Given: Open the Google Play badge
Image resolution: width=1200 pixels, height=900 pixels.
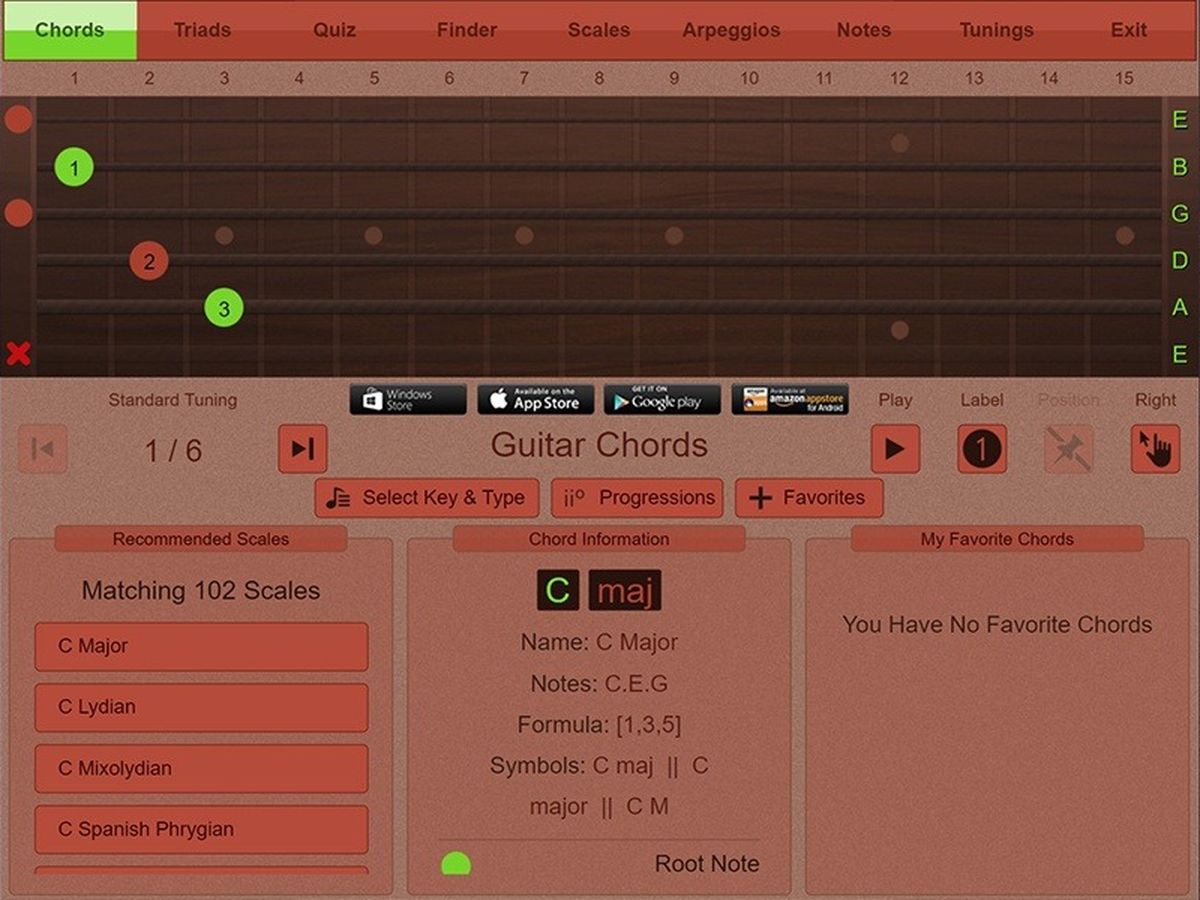Looking at the screenshot, I should pyautogui.click(x=662, y=400).
